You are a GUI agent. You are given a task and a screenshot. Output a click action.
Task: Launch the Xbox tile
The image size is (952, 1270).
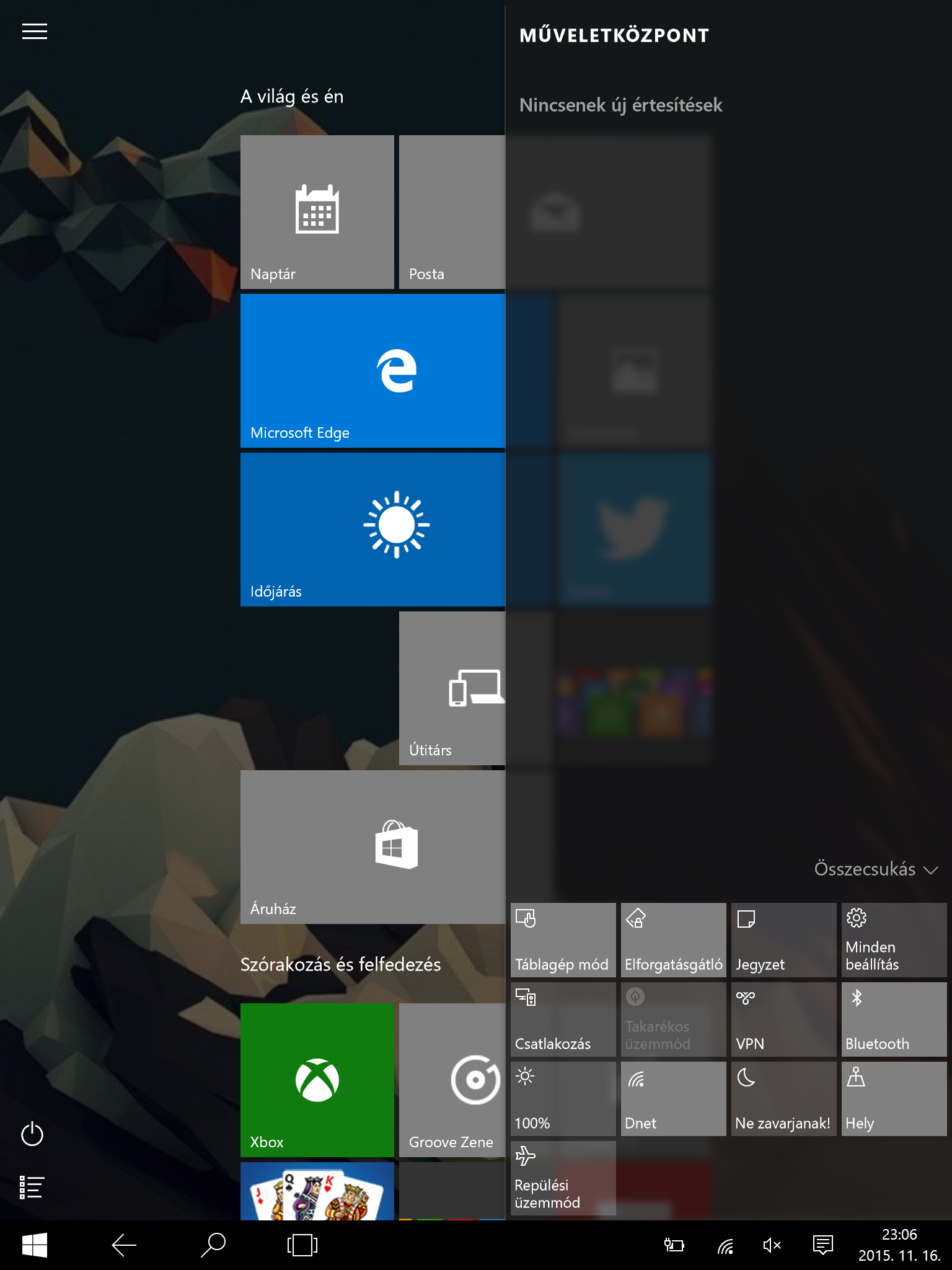click(x=317, y=1080)
